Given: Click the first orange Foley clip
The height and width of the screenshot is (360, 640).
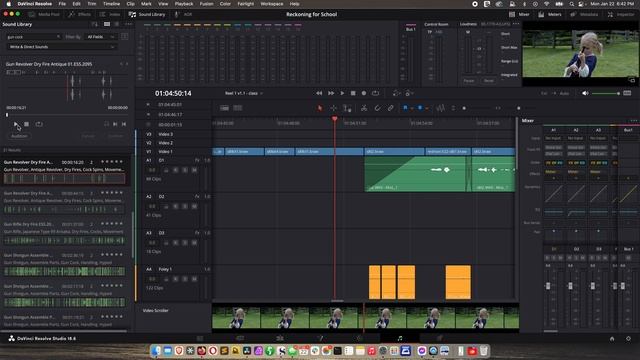Looking at the screenshot, I should point(374,282).
